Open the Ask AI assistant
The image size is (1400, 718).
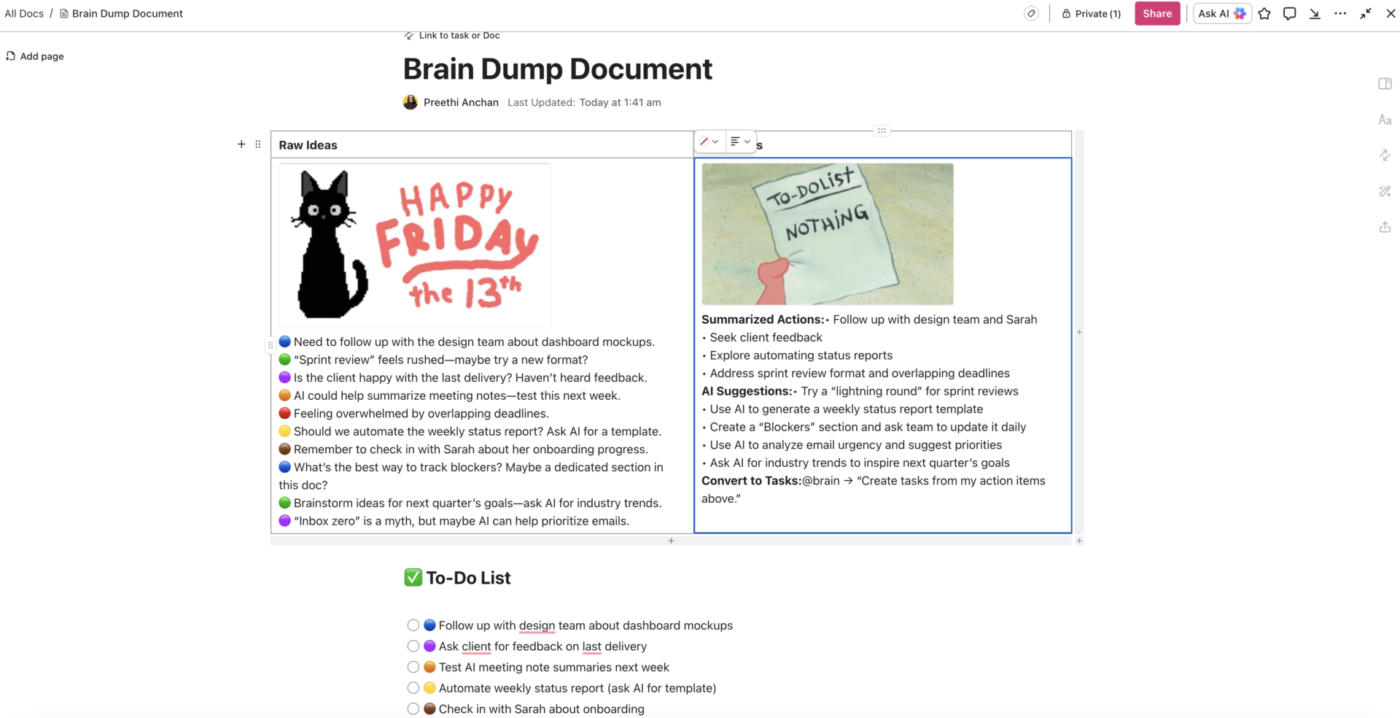(1222, 14)
